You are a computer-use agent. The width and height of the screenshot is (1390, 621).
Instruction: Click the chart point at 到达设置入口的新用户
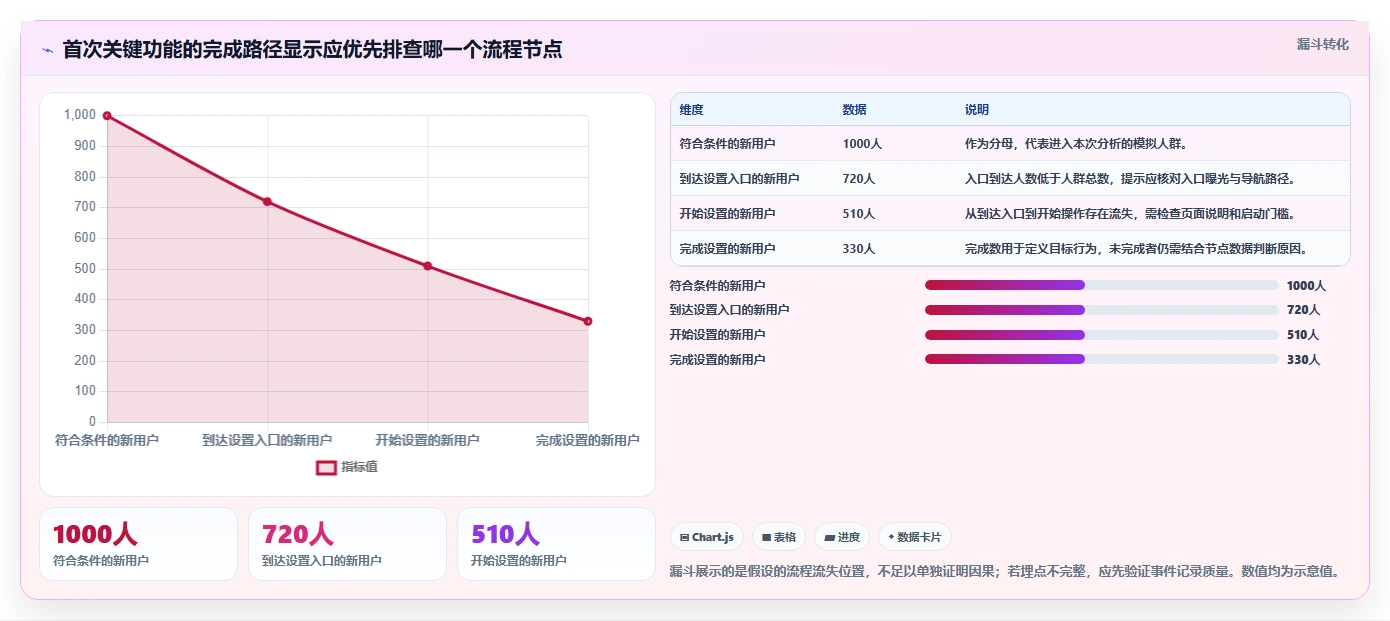click(267, 202)
